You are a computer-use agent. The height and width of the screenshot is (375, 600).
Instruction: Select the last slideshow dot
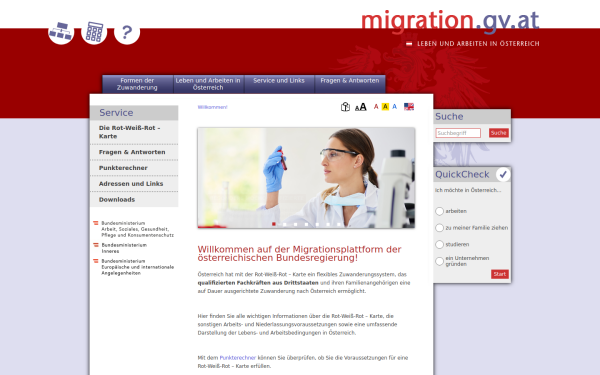click(339, 224)
